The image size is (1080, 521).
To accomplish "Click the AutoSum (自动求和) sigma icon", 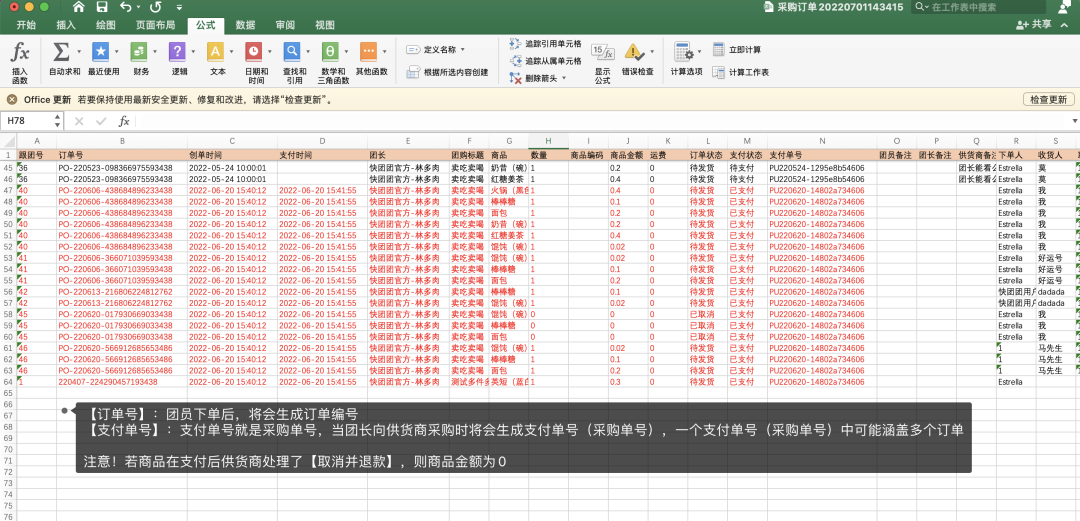I will pos(62,52).
